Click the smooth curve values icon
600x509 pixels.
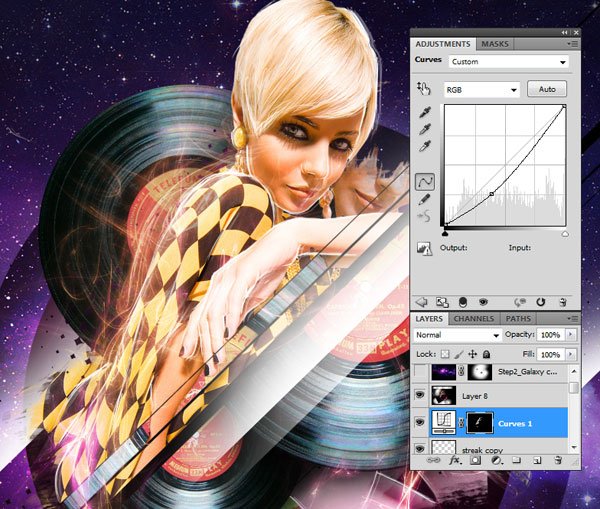coord(424,217)
